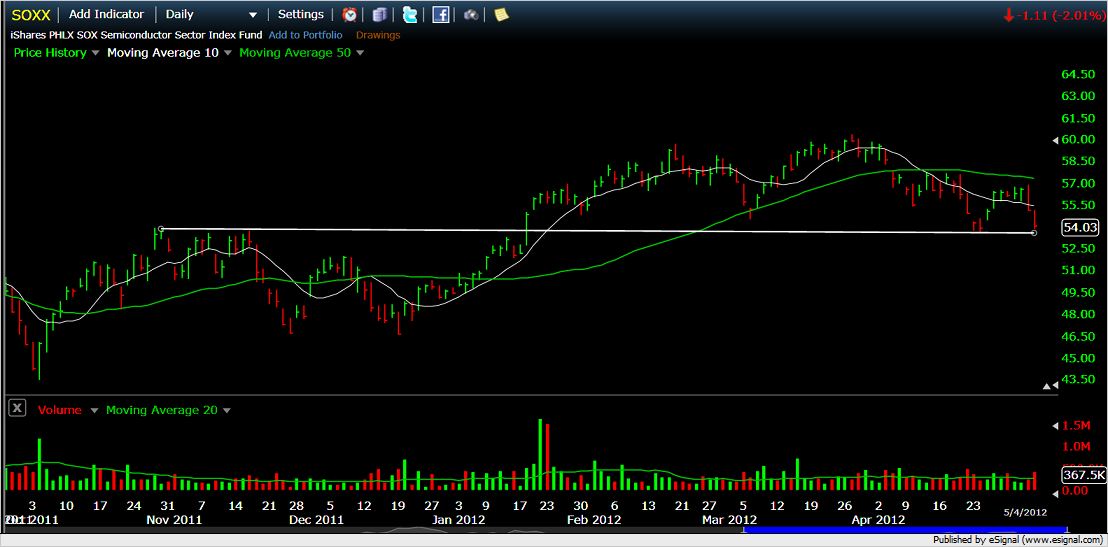Click the 54.03 current price tag
1108x547 pixels.
tap(1081, 228)
